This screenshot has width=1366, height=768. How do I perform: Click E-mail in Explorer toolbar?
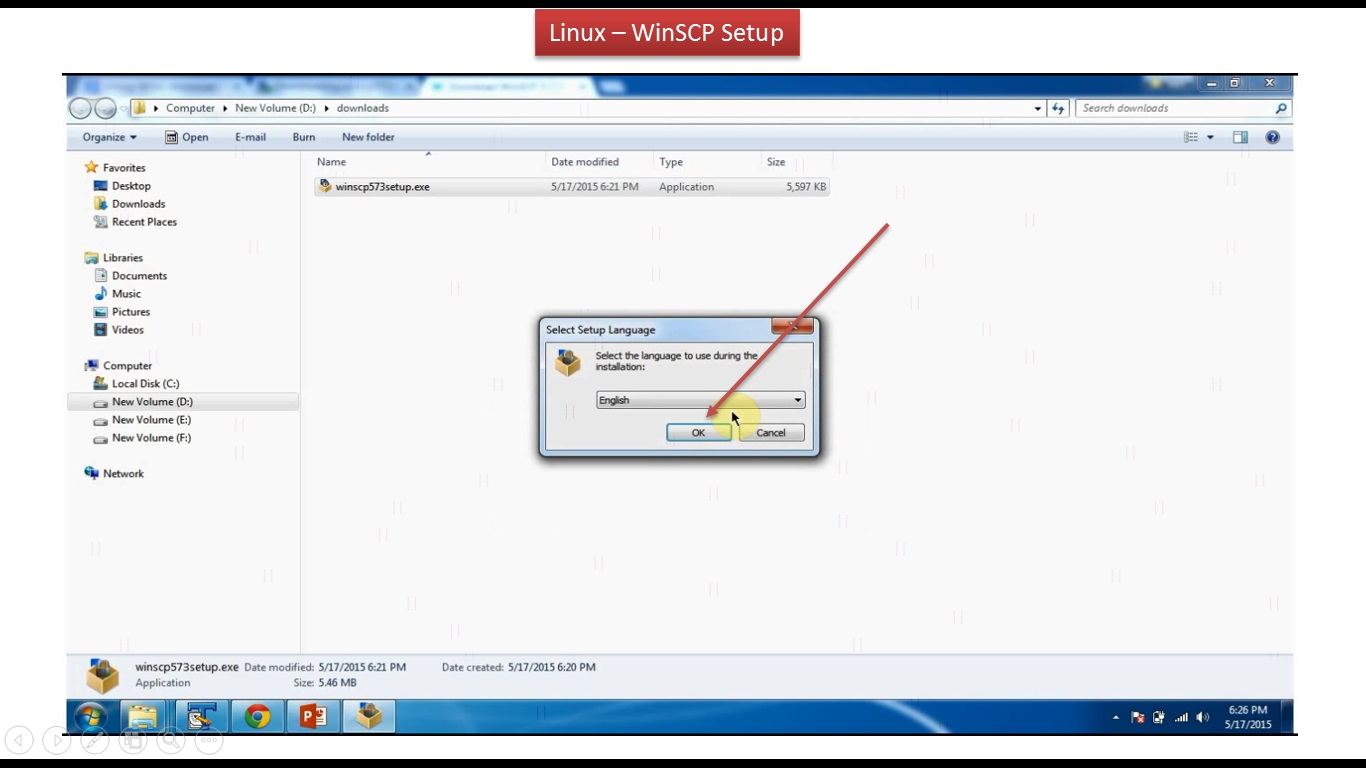click(250, 137)
